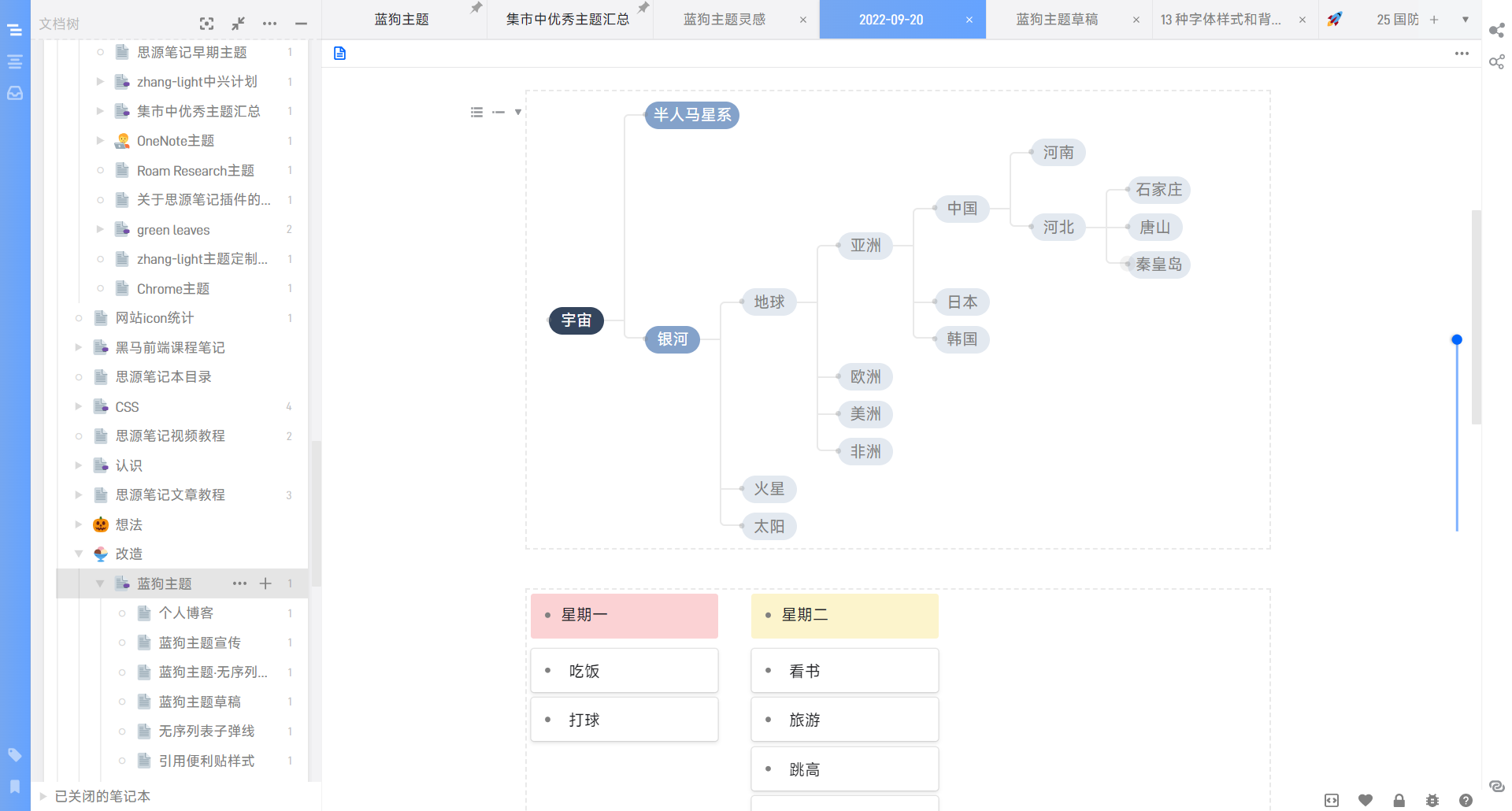Screen dimensions: 1512x811
Task: Click the dash block icon beside mind map
Action: (498, 113)
